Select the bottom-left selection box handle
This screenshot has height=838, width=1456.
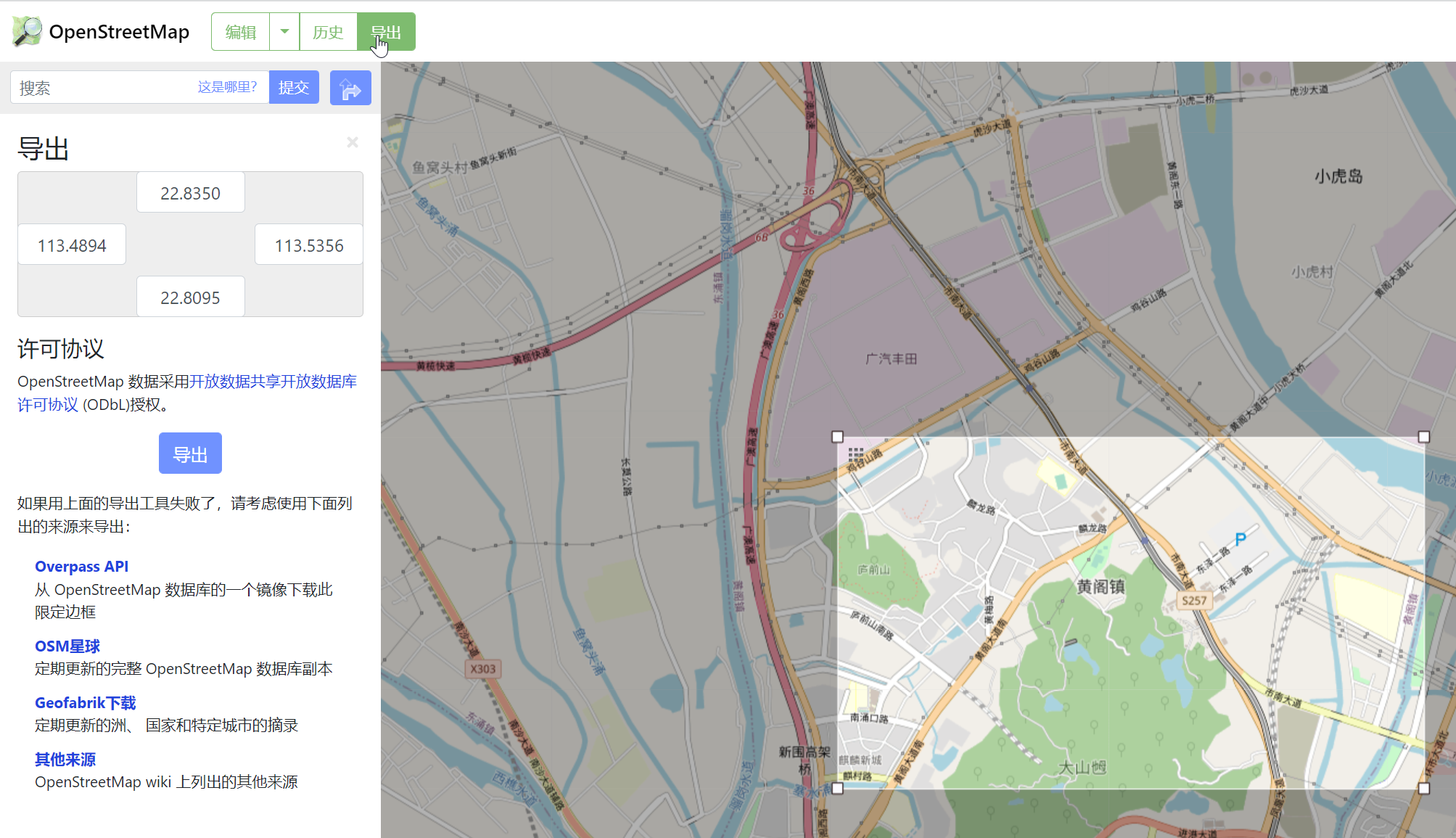pyautogui.click(x=837, y=788)
